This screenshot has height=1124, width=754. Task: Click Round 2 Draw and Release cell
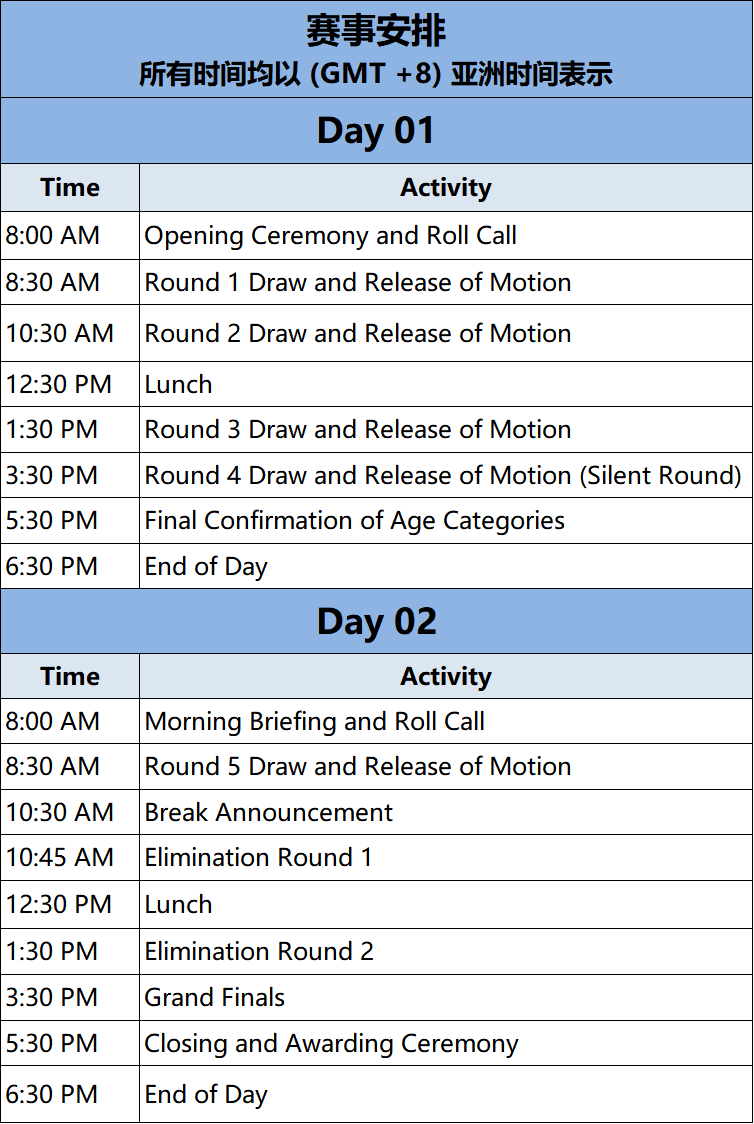pyautogui.click(x=446, y=333)
